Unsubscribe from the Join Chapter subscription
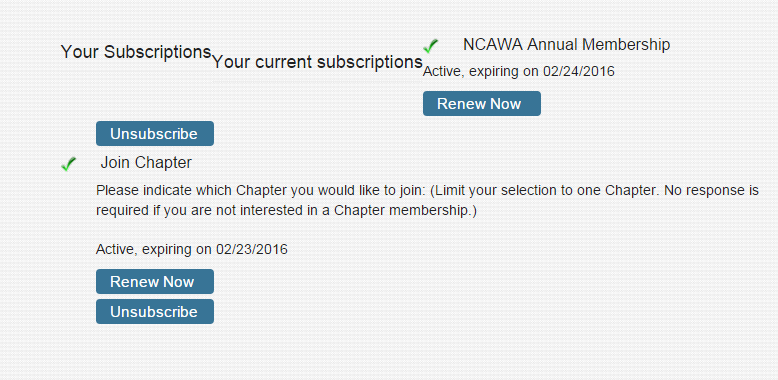Screen dimensions: 778x380 pyautogui.click(x=155, y=312)
